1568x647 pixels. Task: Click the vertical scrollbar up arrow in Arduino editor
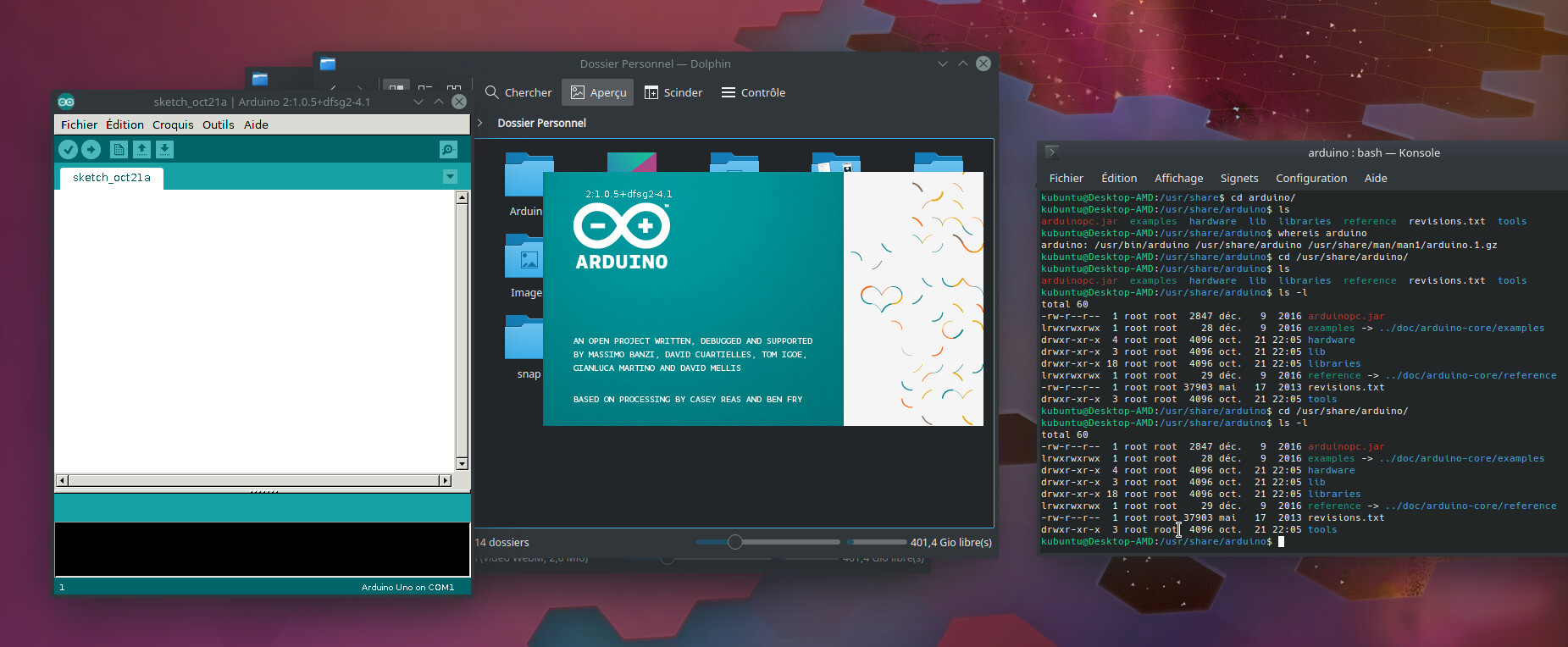pos(462,197)
